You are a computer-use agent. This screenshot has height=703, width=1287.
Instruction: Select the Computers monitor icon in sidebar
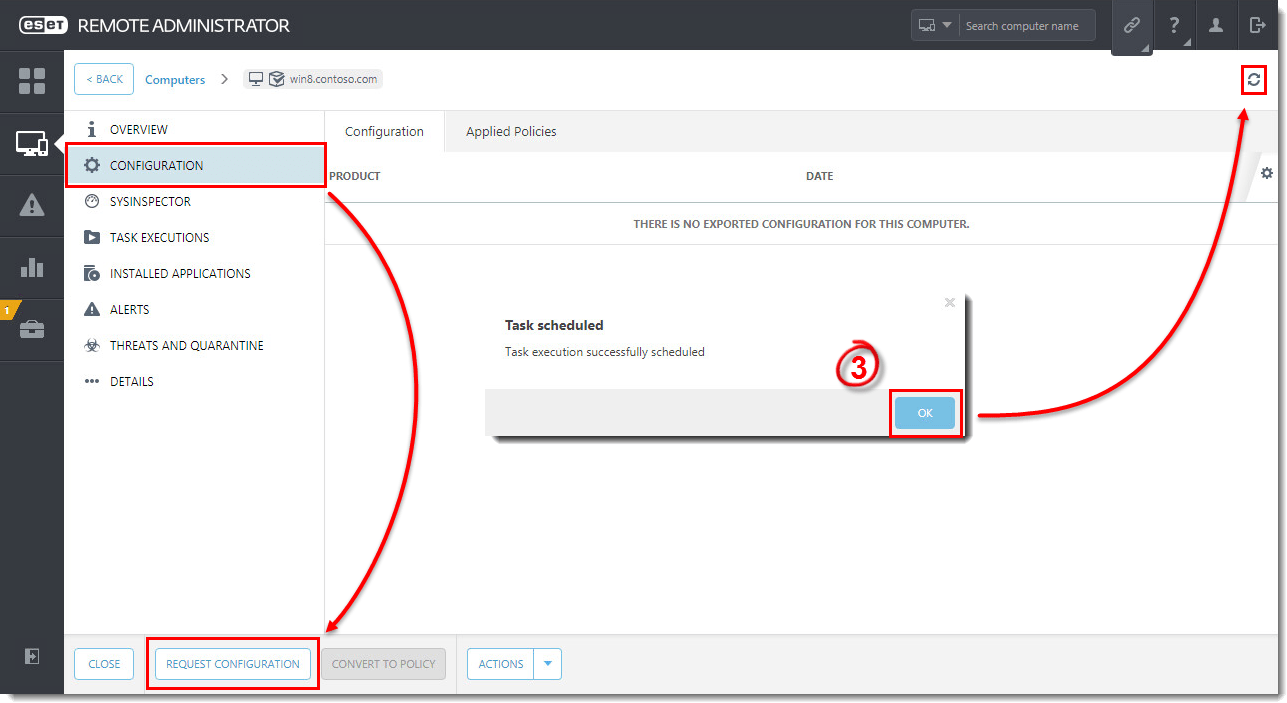coord(32,144)
